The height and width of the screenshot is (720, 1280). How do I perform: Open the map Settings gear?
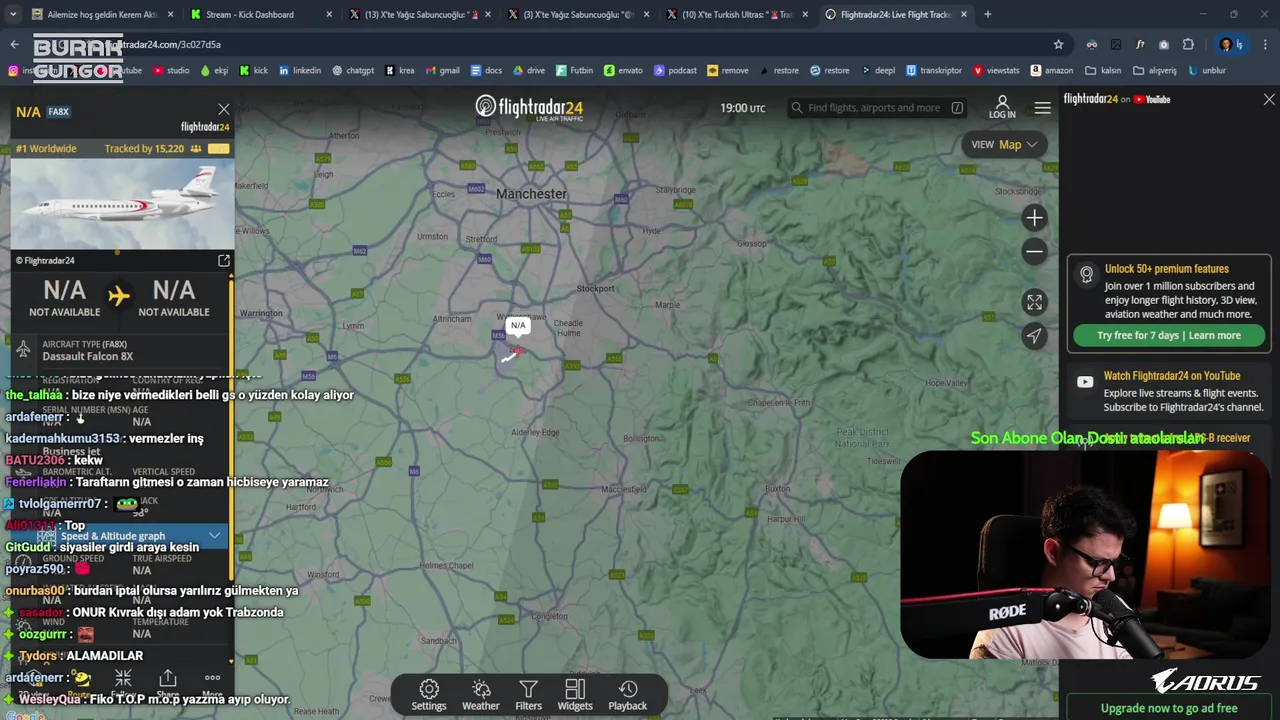click(429, 695)
